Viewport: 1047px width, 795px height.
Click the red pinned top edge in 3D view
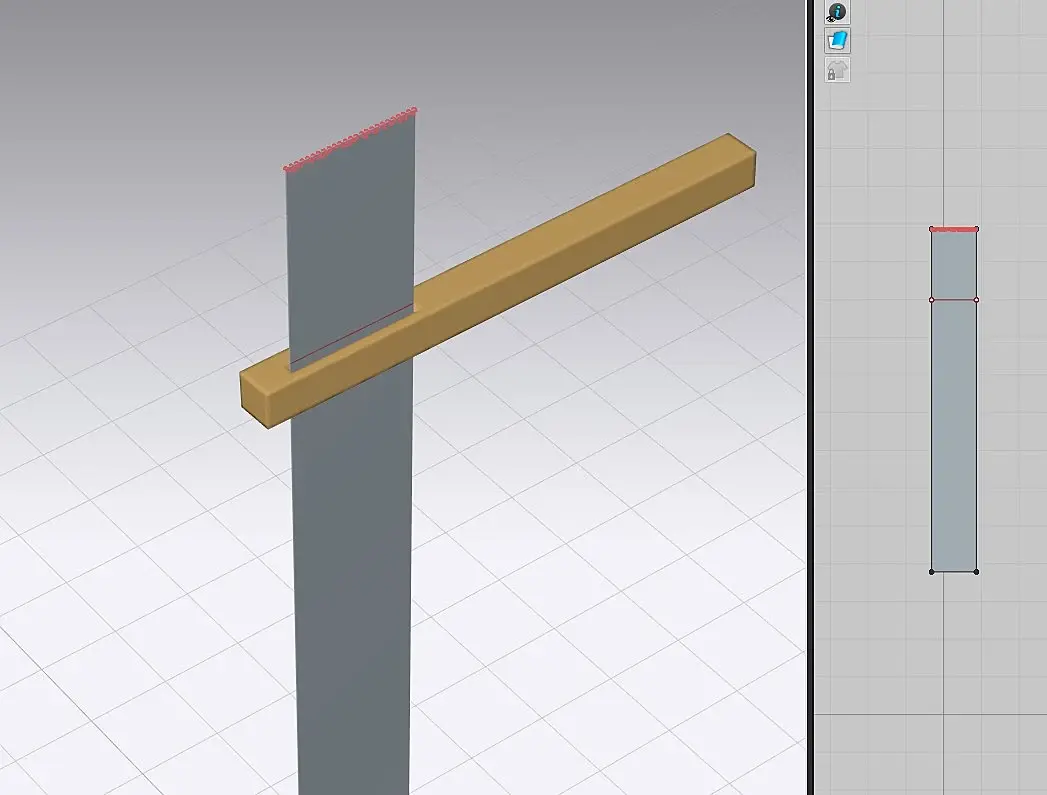point(350,139)
